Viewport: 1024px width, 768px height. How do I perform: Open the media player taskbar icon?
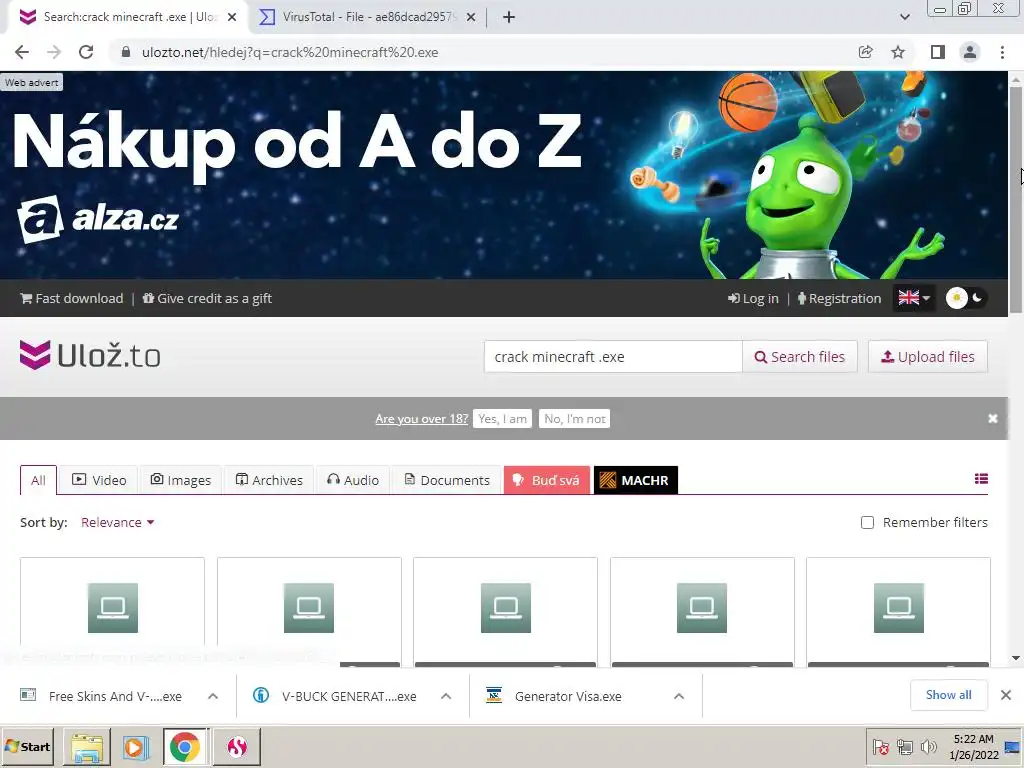pyautogui.click(x=135, y=746)
